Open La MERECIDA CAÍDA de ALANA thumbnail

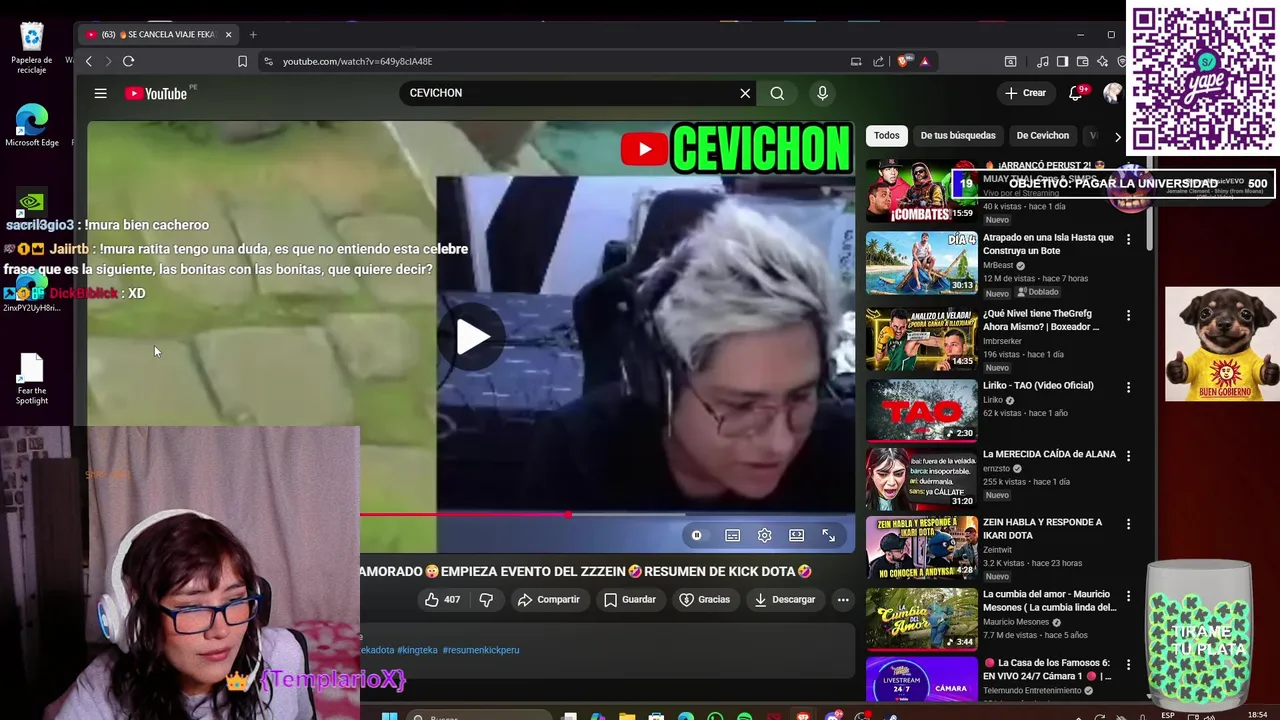coord(921,478)
